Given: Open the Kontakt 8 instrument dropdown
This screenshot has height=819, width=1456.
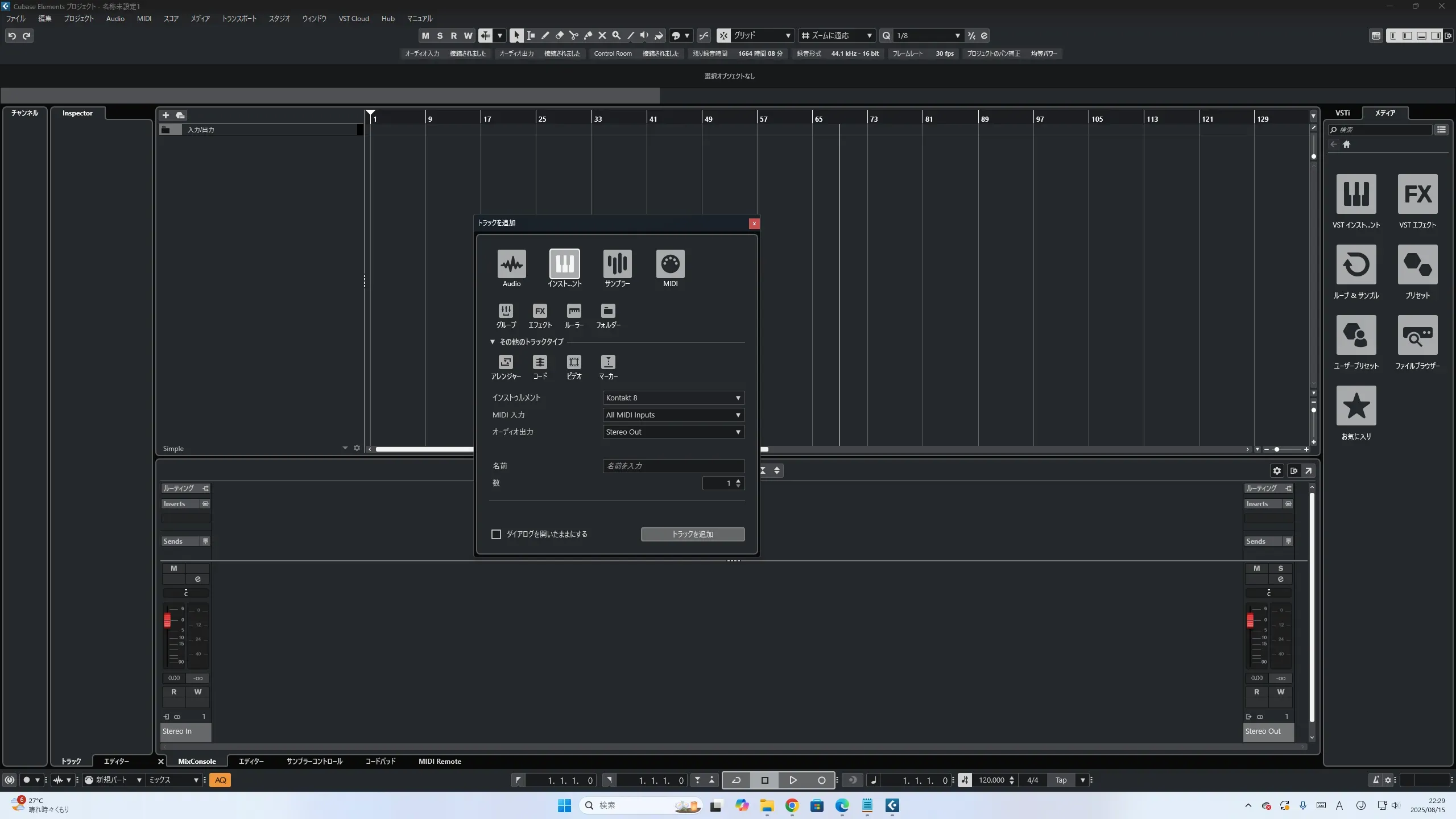Looking at the screenshot, I should tap(673, 398).
